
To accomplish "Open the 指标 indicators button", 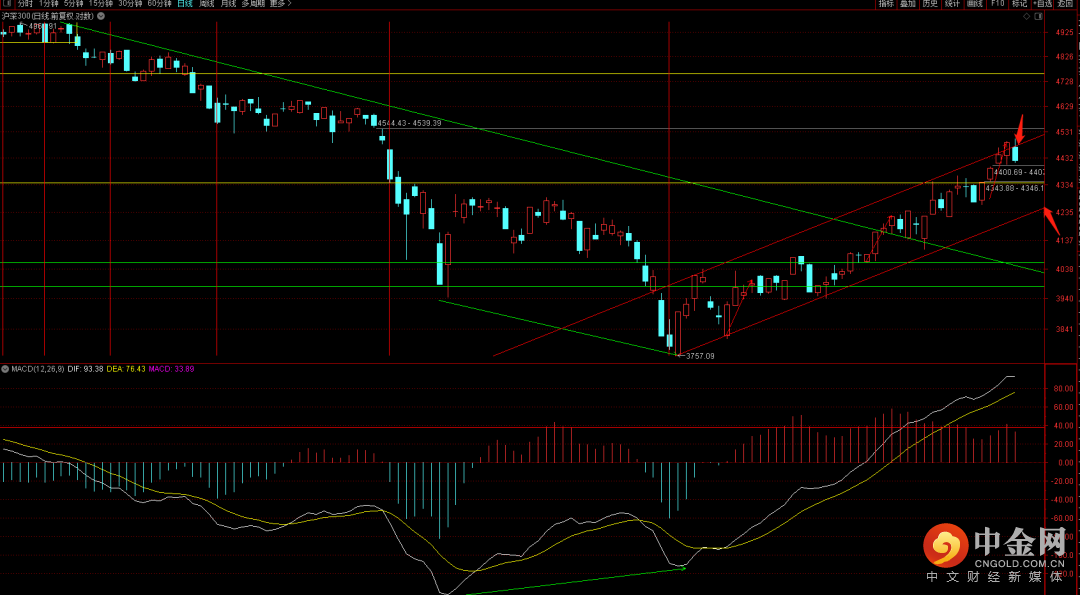I will [x=886, y=3].
